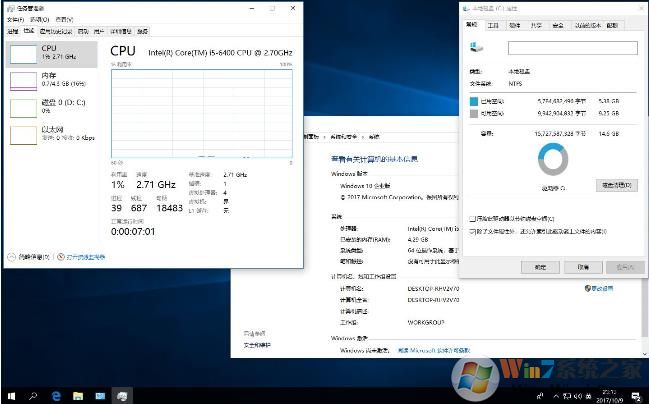Image resolution: width=649 pixels, height=404 pixels.
Task: Open the 常规 general tab in drive properties
Action: point(471,24)
